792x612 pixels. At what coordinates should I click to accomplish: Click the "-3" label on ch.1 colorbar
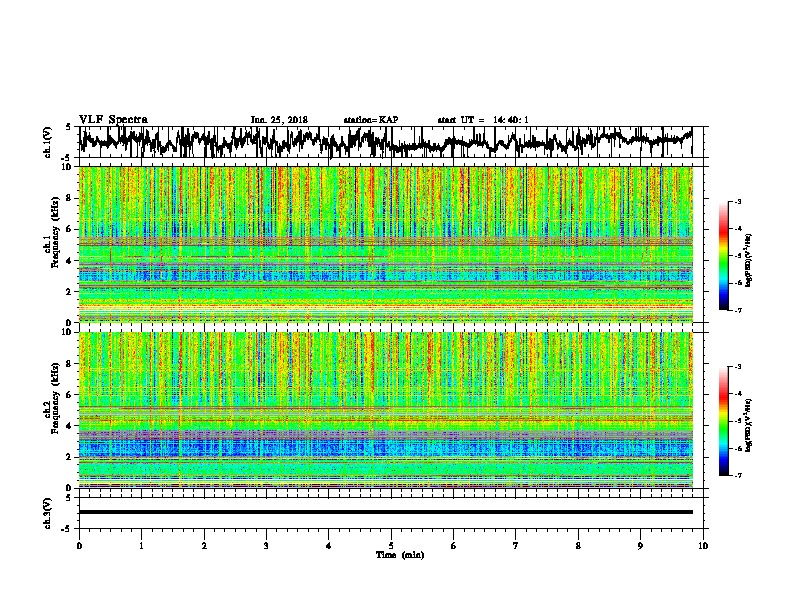point(738,201)
